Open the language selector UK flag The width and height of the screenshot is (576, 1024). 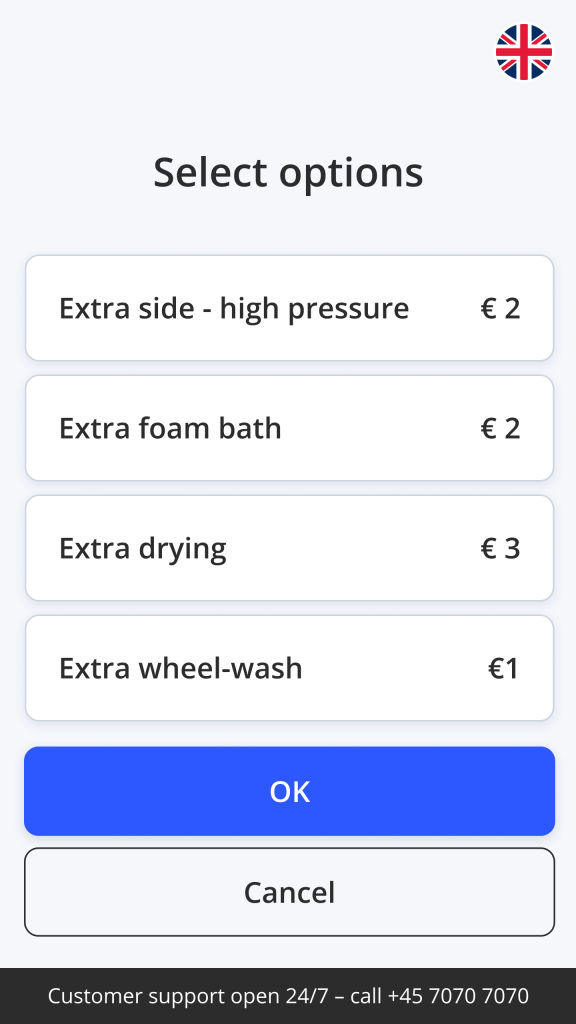524,52
